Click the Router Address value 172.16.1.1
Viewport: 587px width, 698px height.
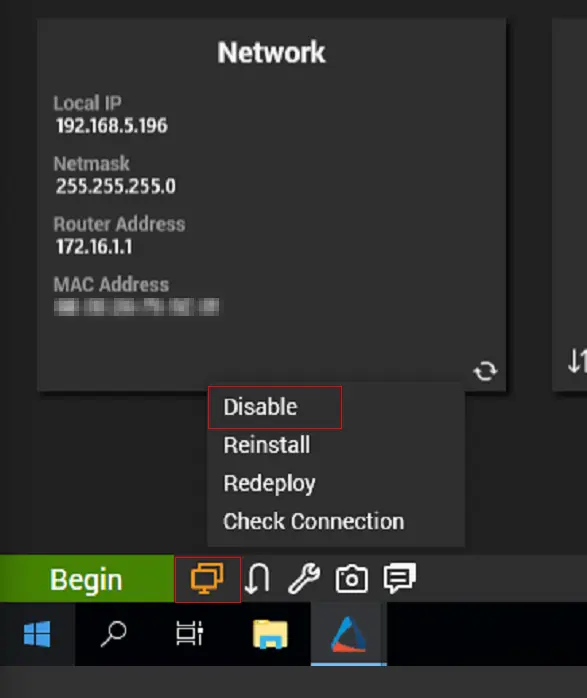(x=94, y=247)
